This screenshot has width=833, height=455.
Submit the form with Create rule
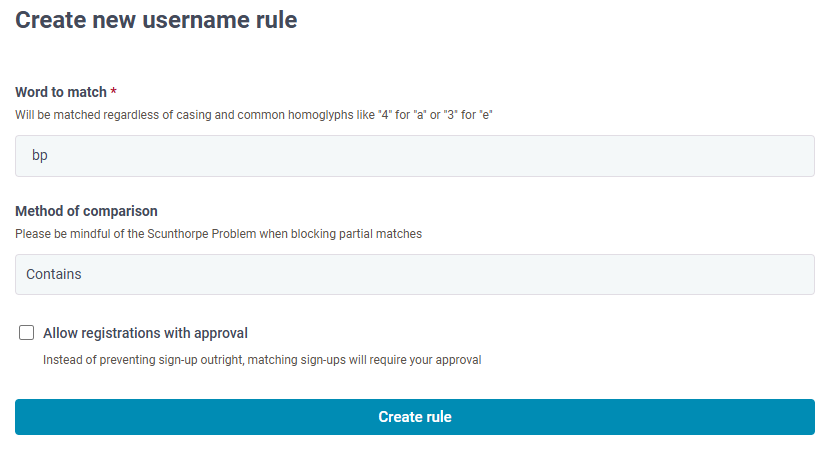414,417
